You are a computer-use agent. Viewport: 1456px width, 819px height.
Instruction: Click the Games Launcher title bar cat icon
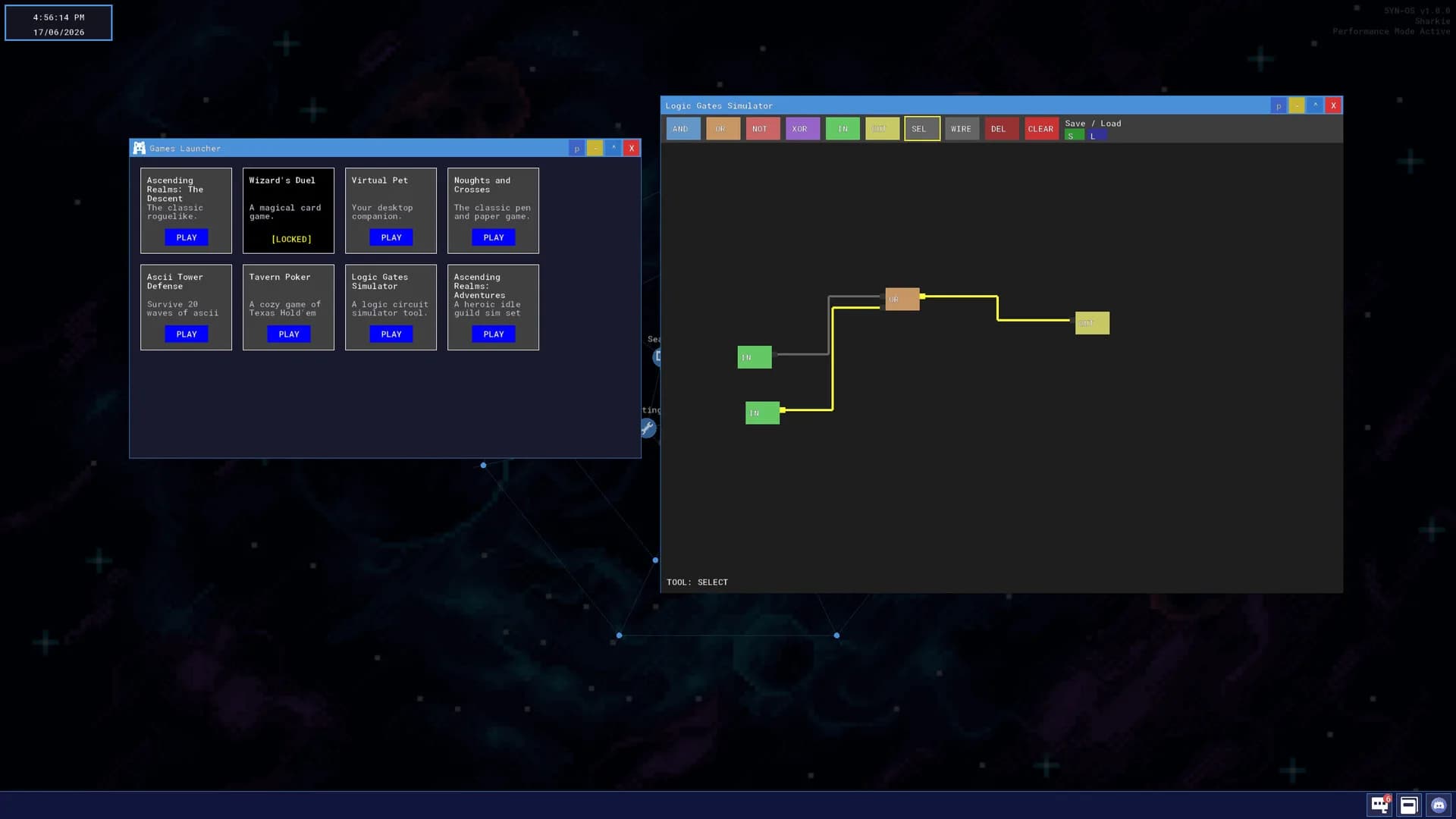tap(140, 148)
